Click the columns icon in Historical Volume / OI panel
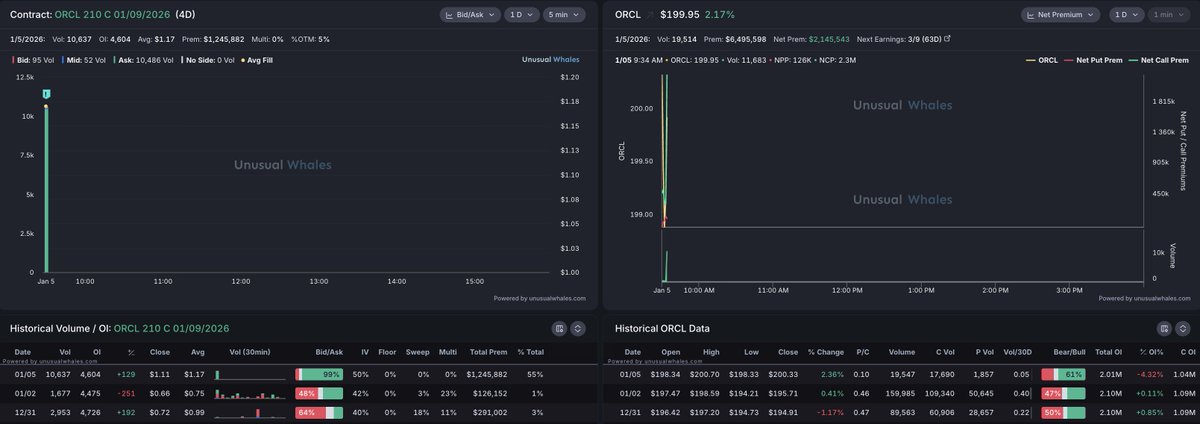This screenshot has height=424, width=1200. pyautogui.click(x=559, y=328)
